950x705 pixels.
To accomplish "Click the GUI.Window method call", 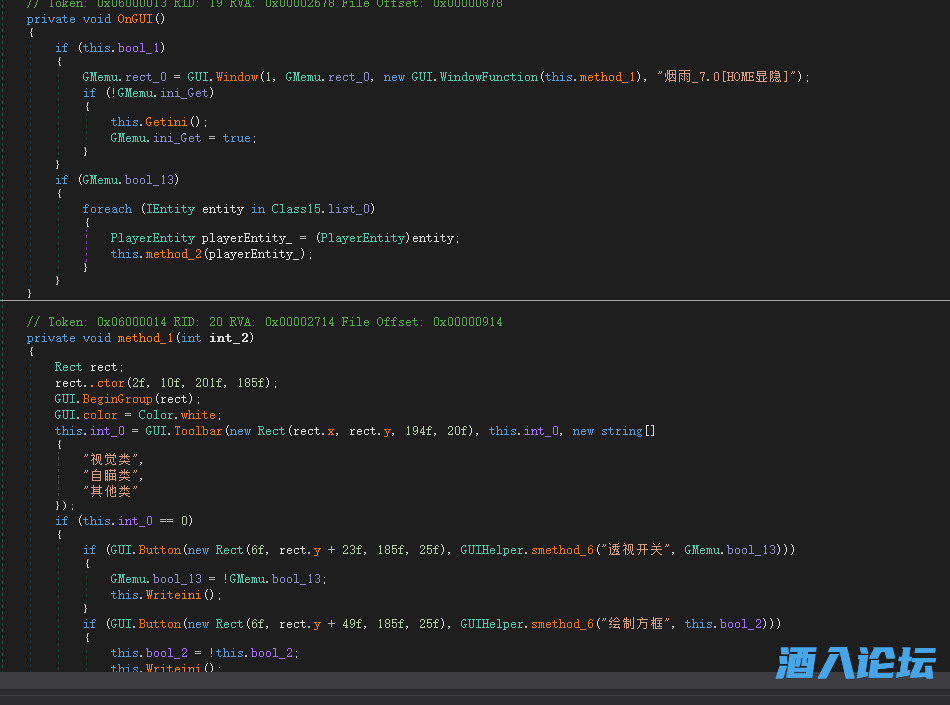I will click(236, 77).
